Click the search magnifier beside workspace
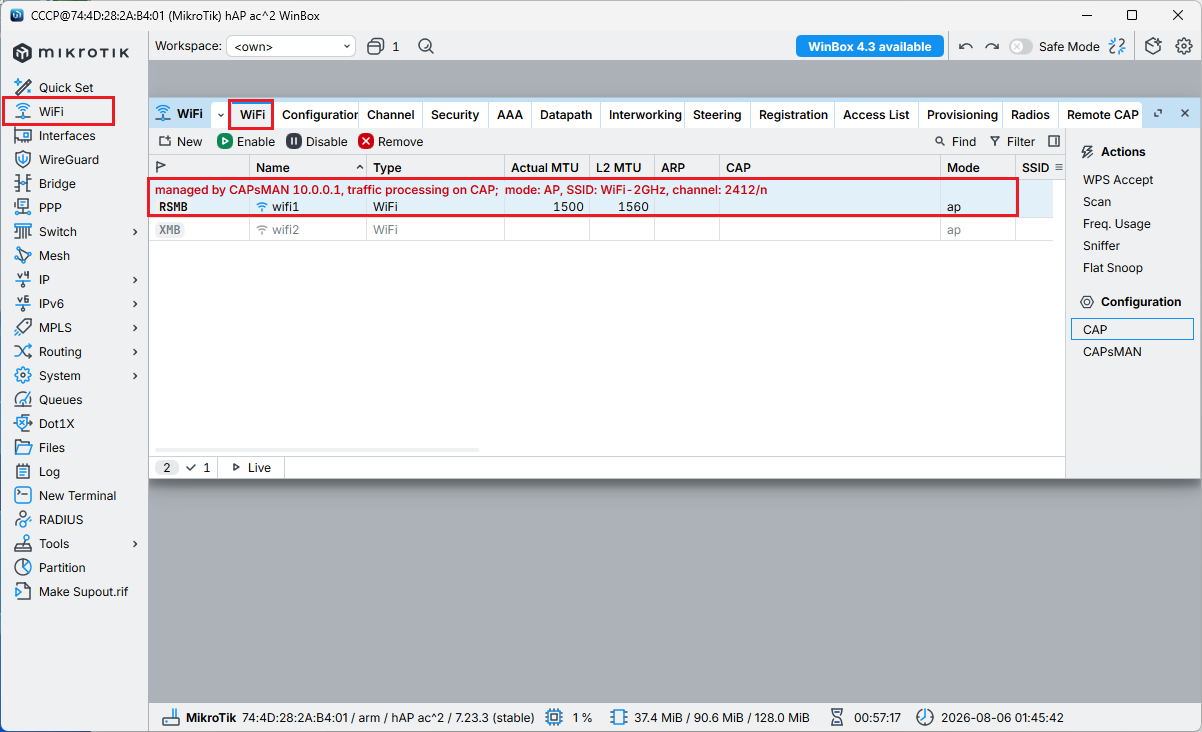 (x=426, y=46)
